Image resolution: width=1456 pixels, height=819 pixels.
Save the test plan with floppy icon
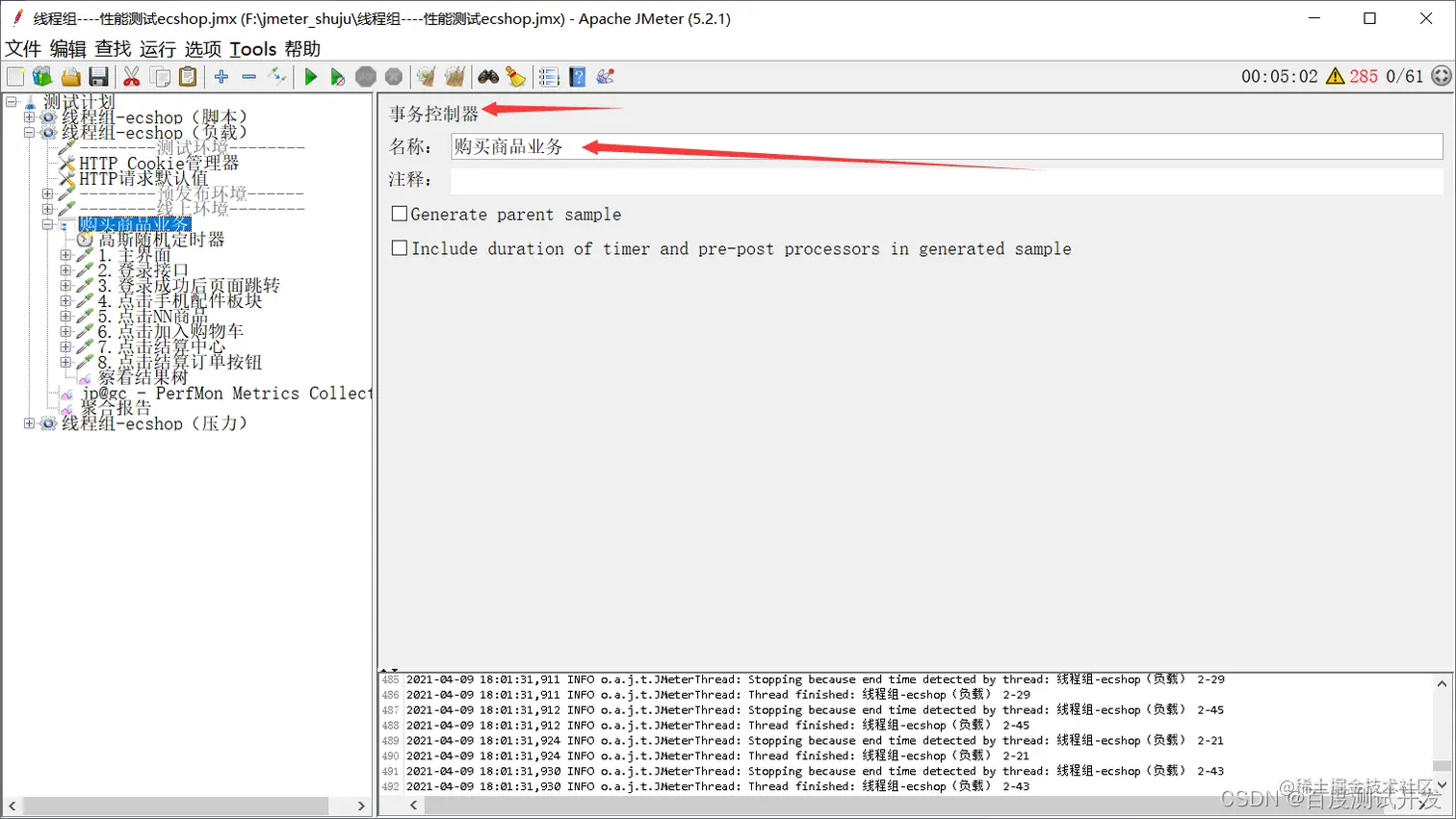click(x=98, y=77)
